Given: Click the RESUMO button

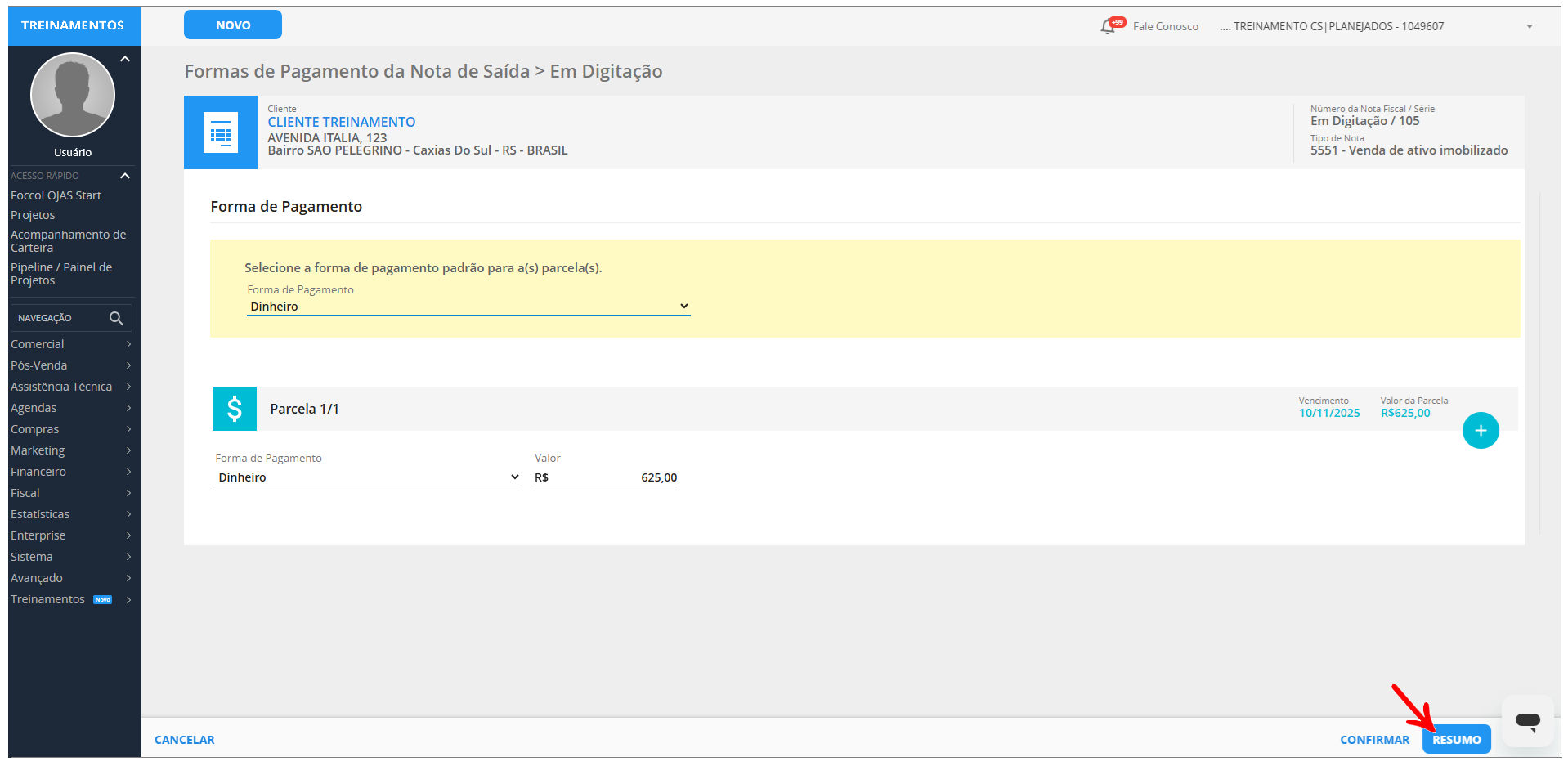Looking at the screenshot, I should coord(1456,740).
